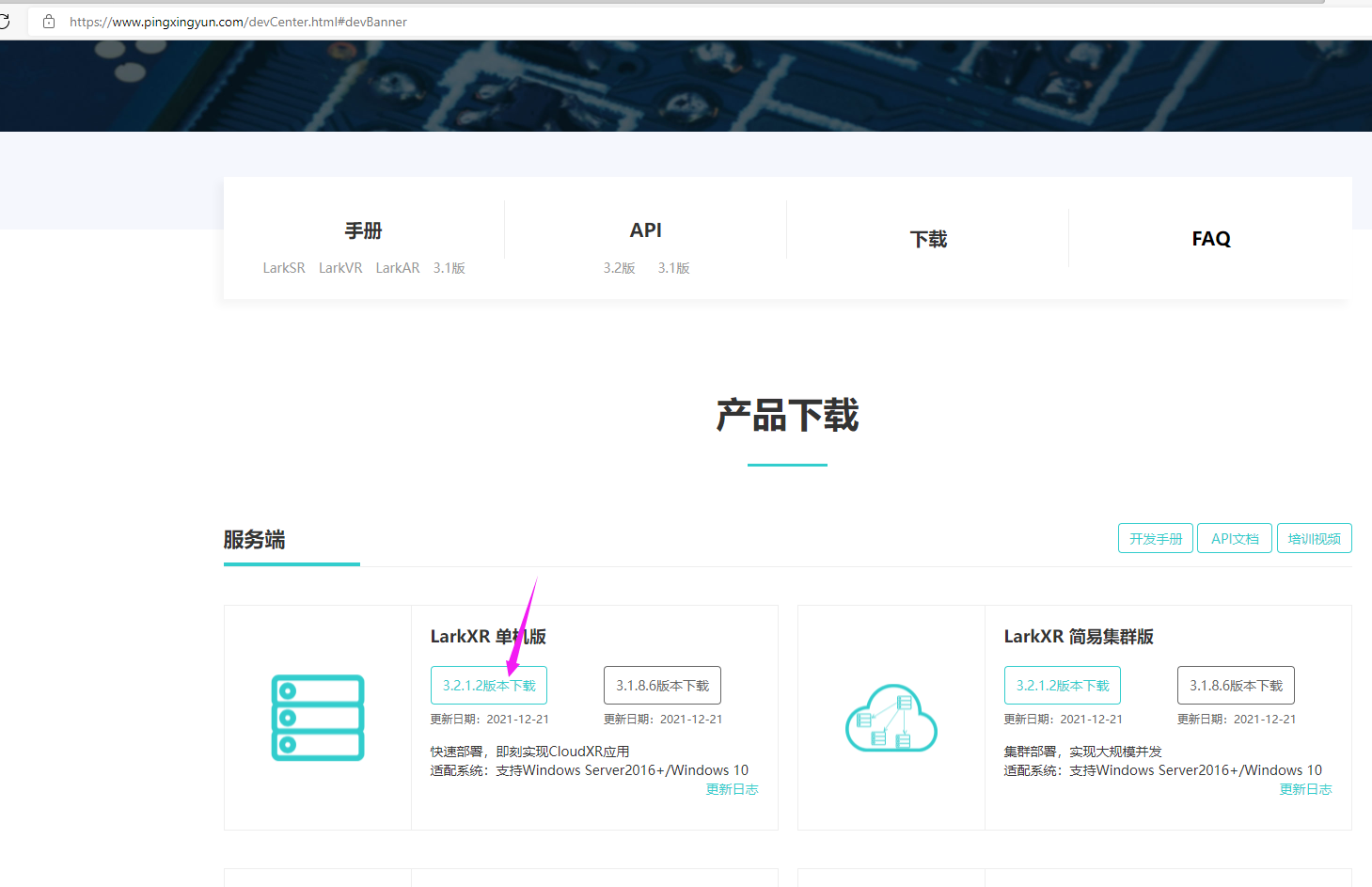Open 3.1版 API link under API
The image size is (1372, 887).
[x=674, y=268]
